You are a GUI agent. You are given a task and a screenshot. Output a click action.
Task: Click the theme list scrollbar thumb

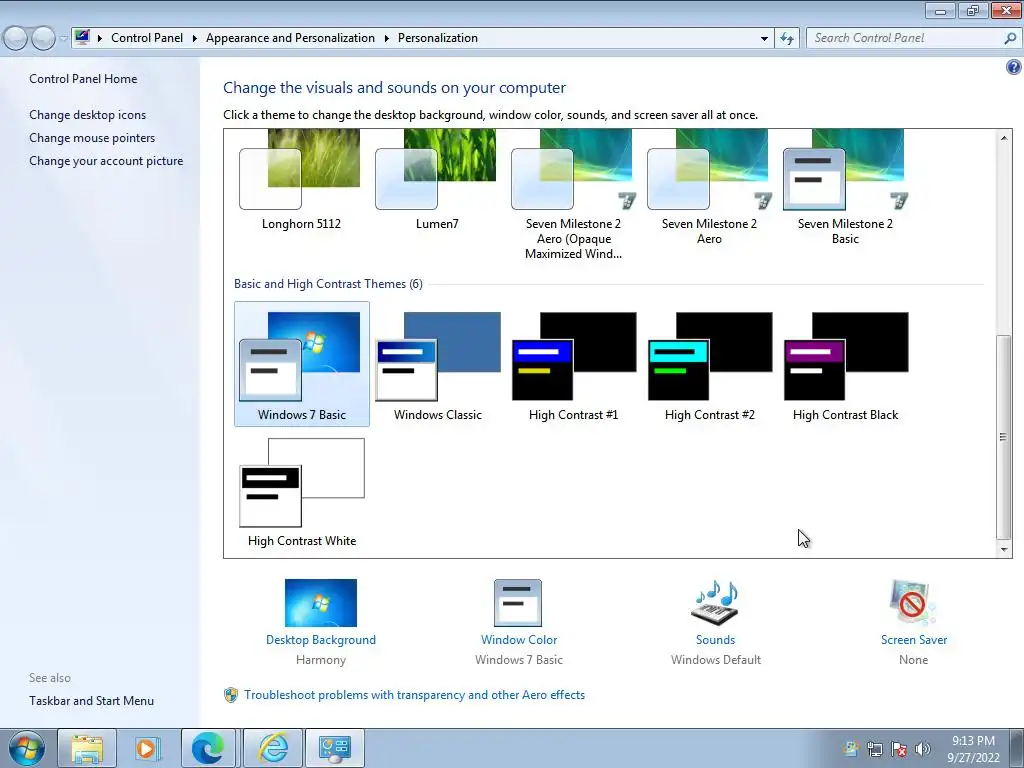pyautogui.click(x=1004, y=436)
